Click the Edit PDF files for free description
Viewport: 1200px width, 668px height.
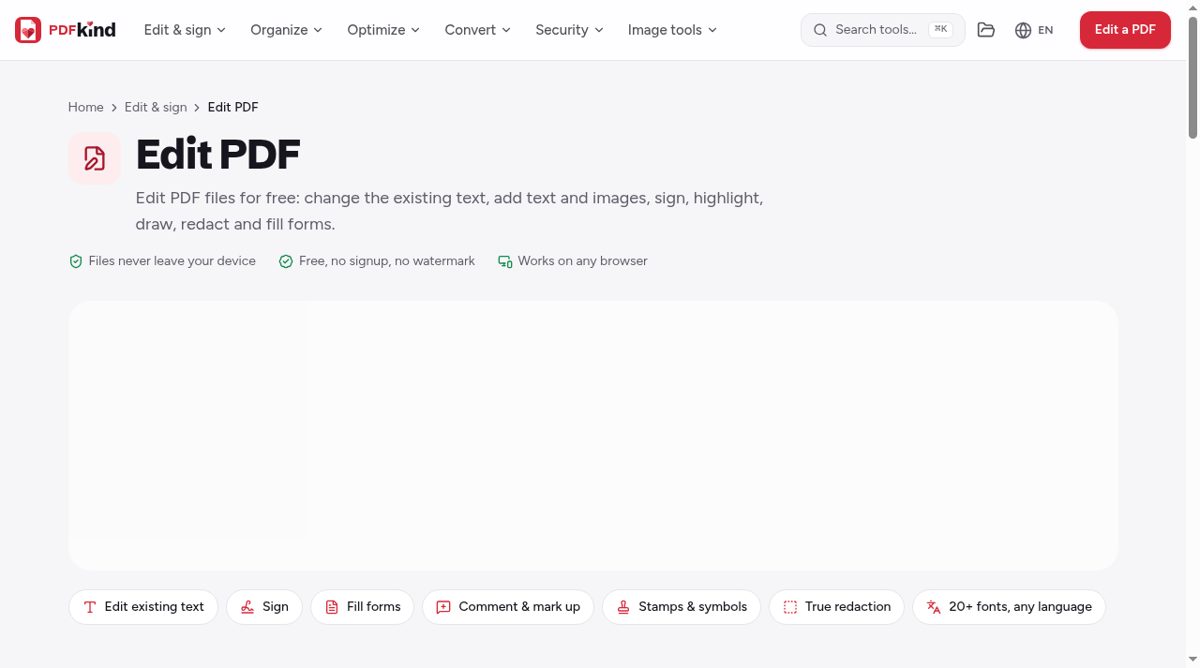click(449, 211)
